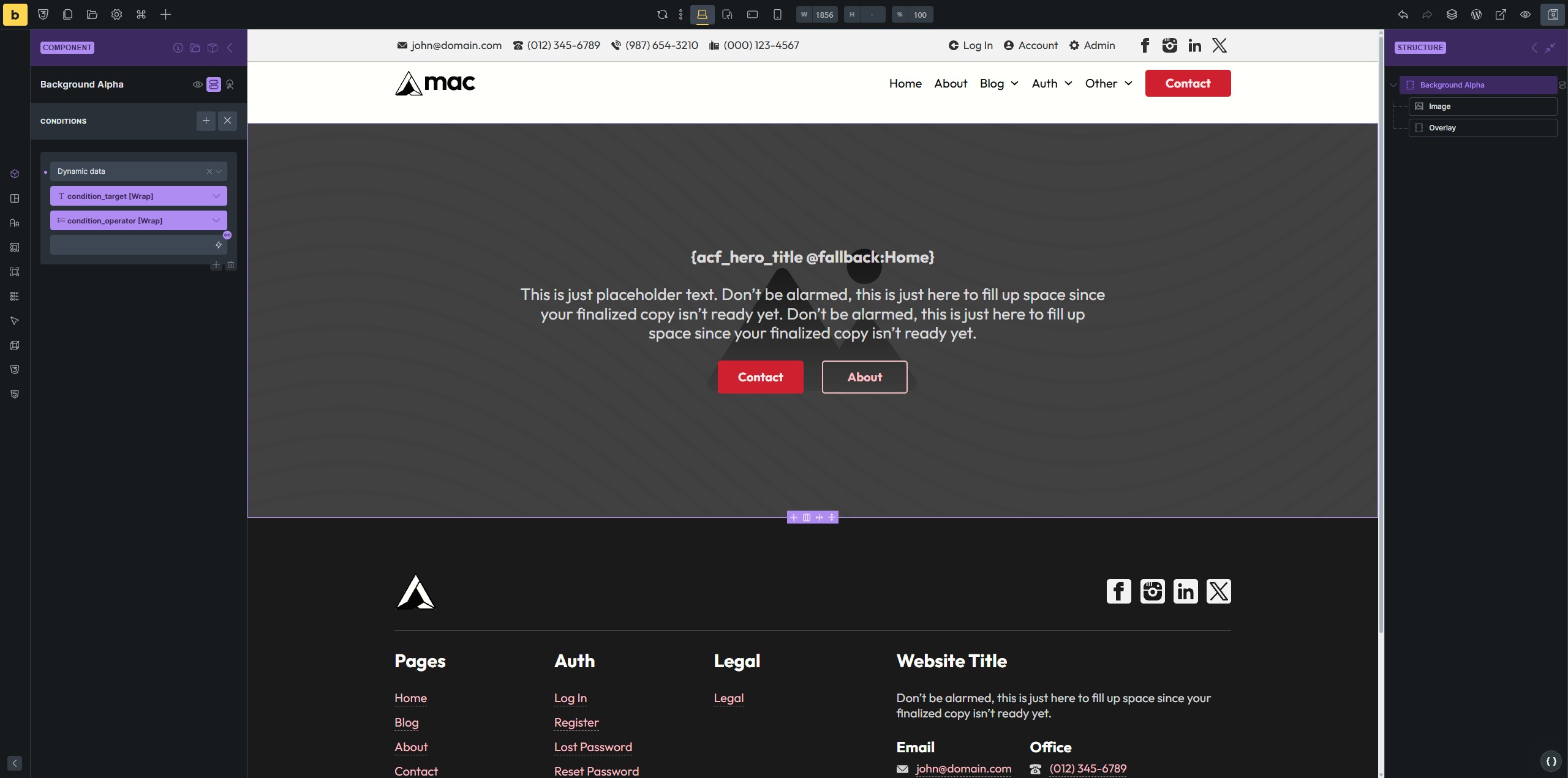This screenshot has height=778, width=1568.
Task: Collapse the Background Alpha tree node
Action: [1393, 85]
